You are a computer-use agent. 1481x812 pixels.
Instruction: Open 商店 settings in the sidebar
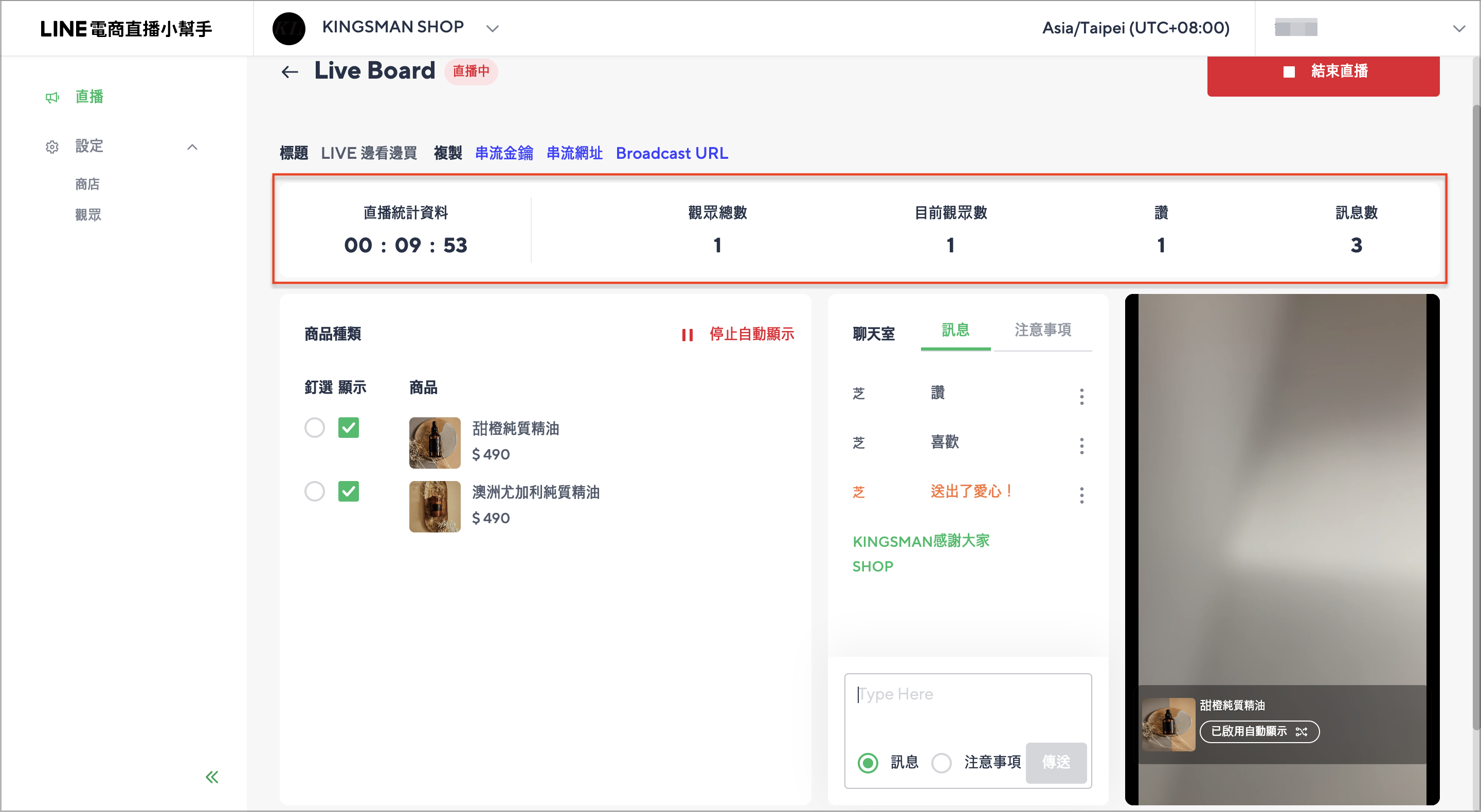tap(87, 184)
